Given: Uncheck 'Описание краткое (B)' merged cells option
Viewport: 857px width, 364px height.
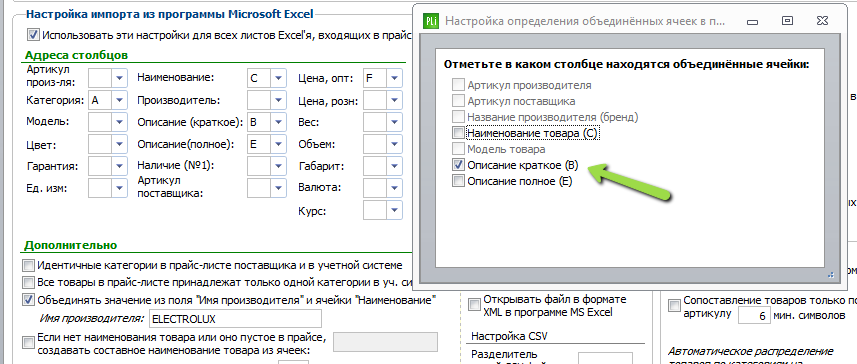Looking at the screenshot, I should point(458,165).
